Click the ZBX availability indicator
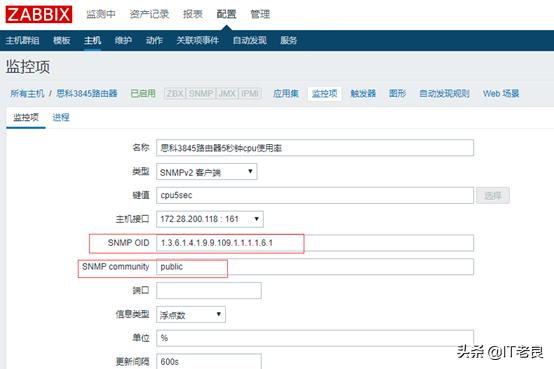Image resolution: width=554 pixels, height=369 pixels. point(175,94)
